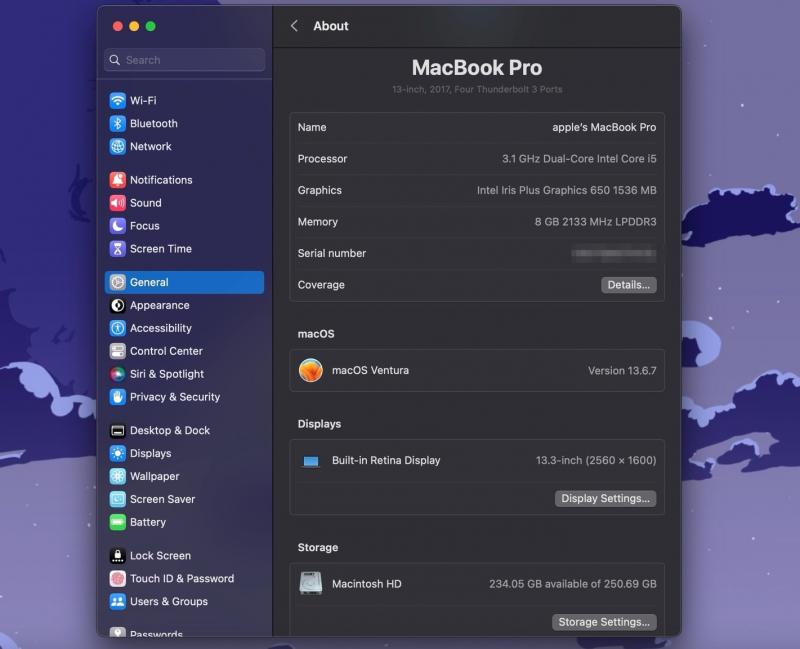
Task: Select Accessibility label in sidebar
Action: point(161,328)
